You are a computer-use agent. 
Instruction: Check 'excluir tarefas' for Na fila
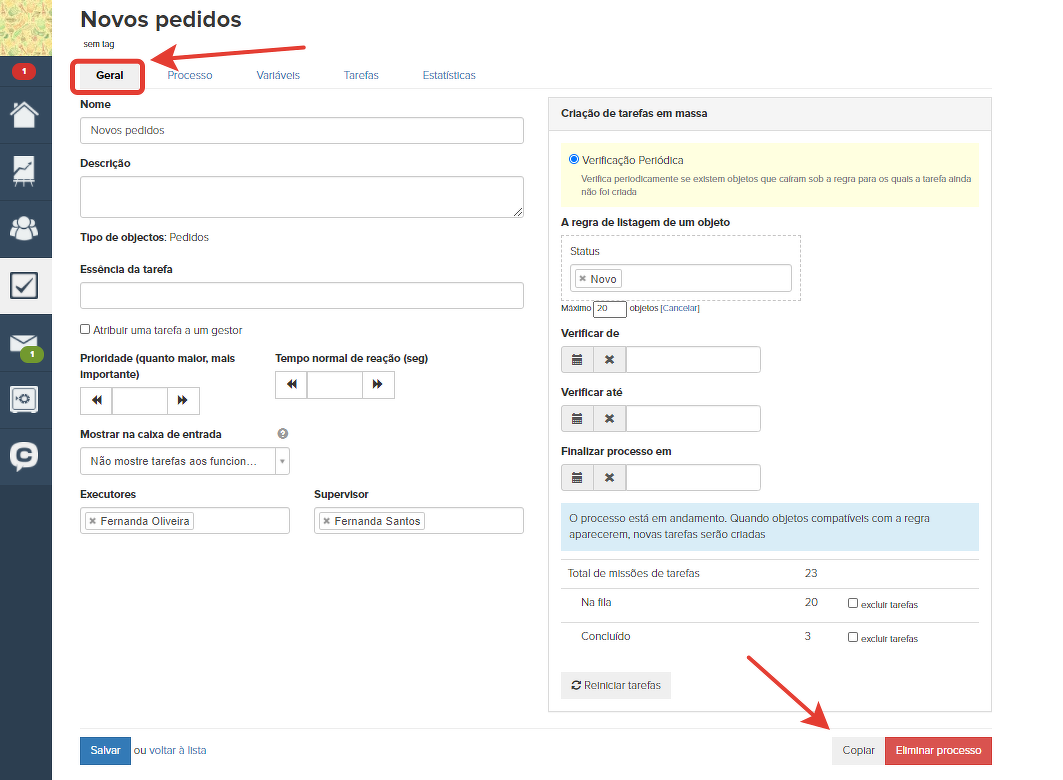(x=853, y=603)
